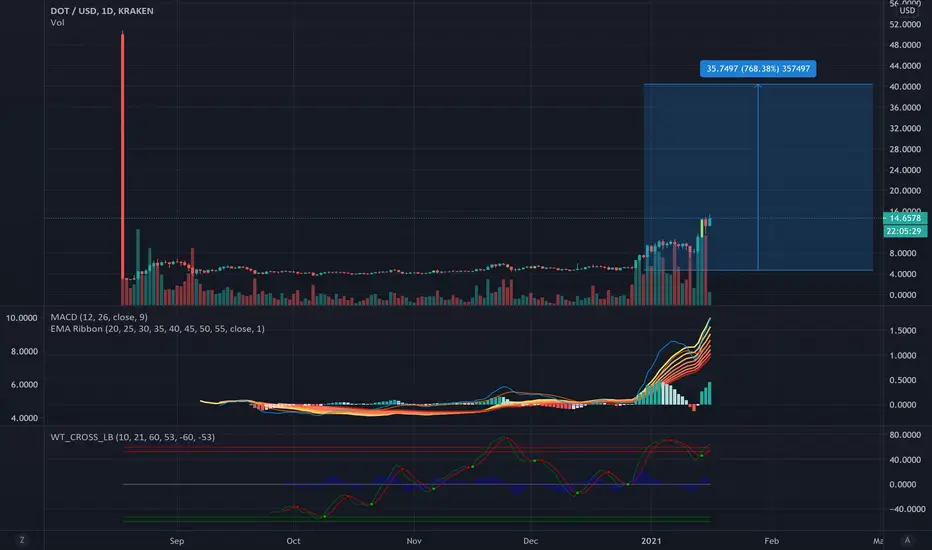Click the 52.0000 price axis label
This screenshot has height=550, width=932.
(x=905, y=24)
